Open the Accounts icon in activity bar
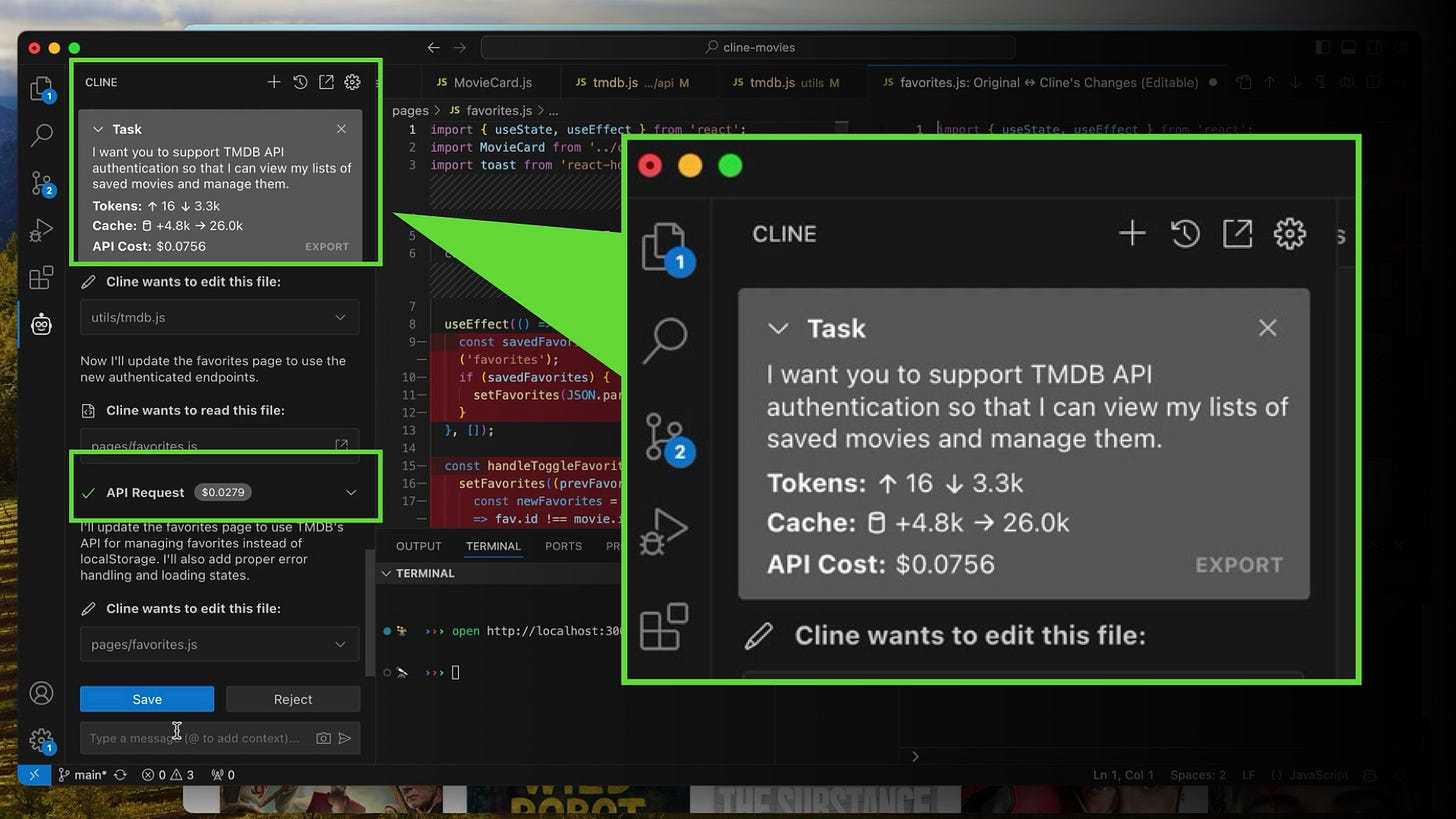This screenshot has width=1456, height=819. point(41,692)
